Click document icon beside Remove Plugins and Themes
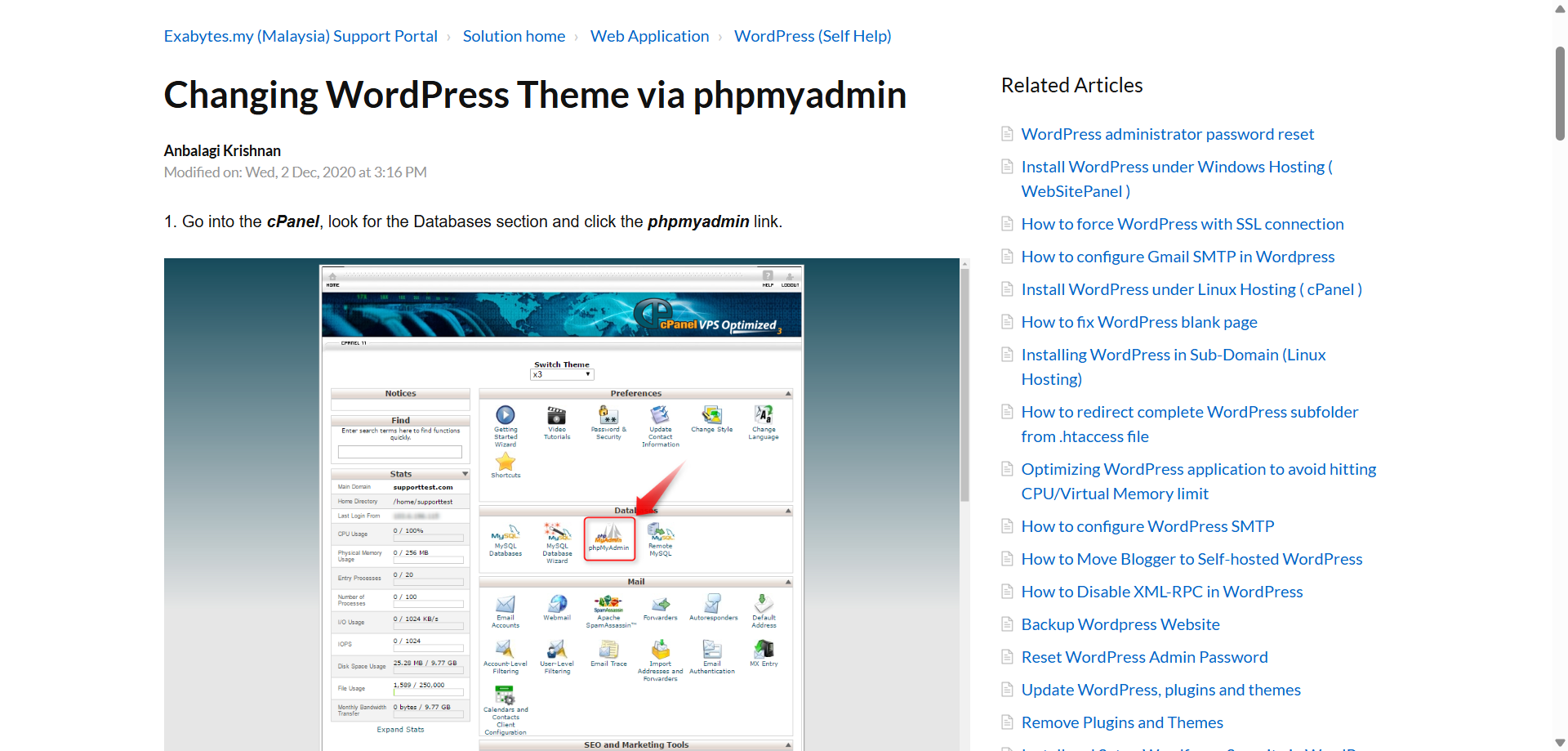Viewport: 1568px width, 751px height. pos(1007,722)
